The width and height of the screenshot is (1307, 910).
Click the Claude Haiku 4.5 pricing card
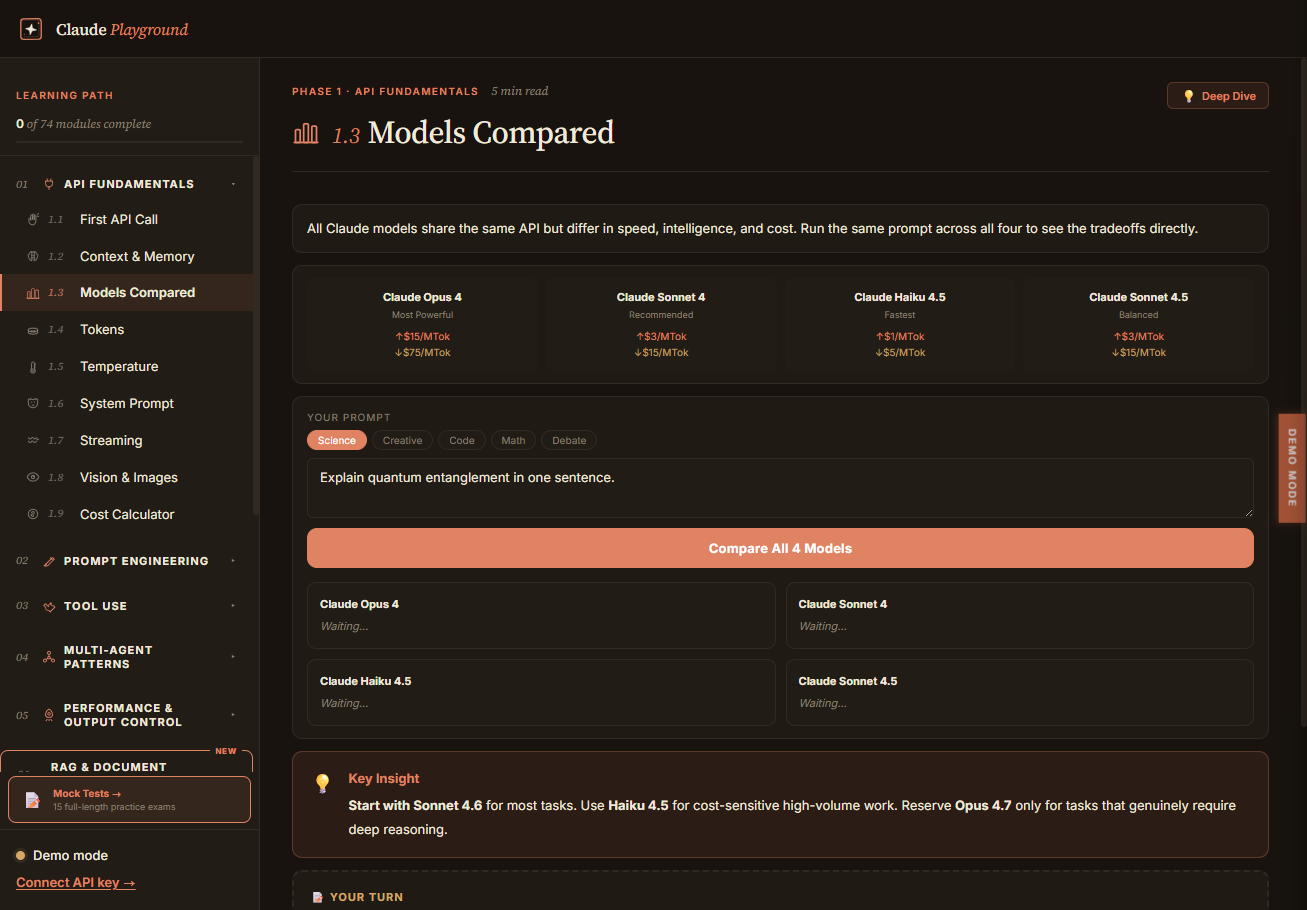tap(900, 324)
